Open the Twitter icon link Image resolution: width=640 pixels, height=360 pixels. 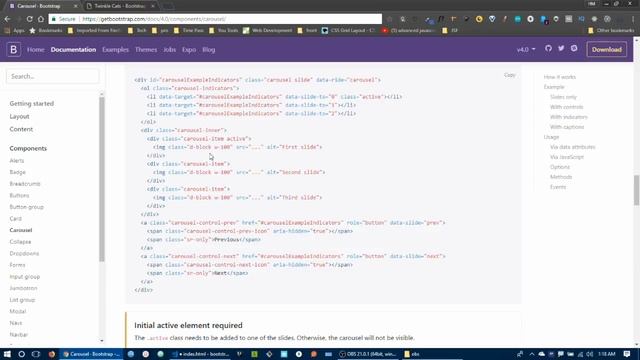pos(561,48)
